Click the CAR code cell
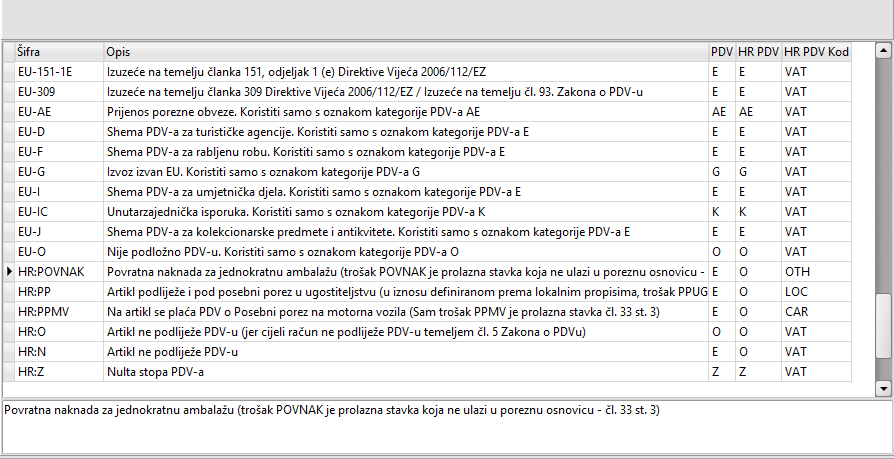The height and width of the screenshot is (459, 894). 796,311
